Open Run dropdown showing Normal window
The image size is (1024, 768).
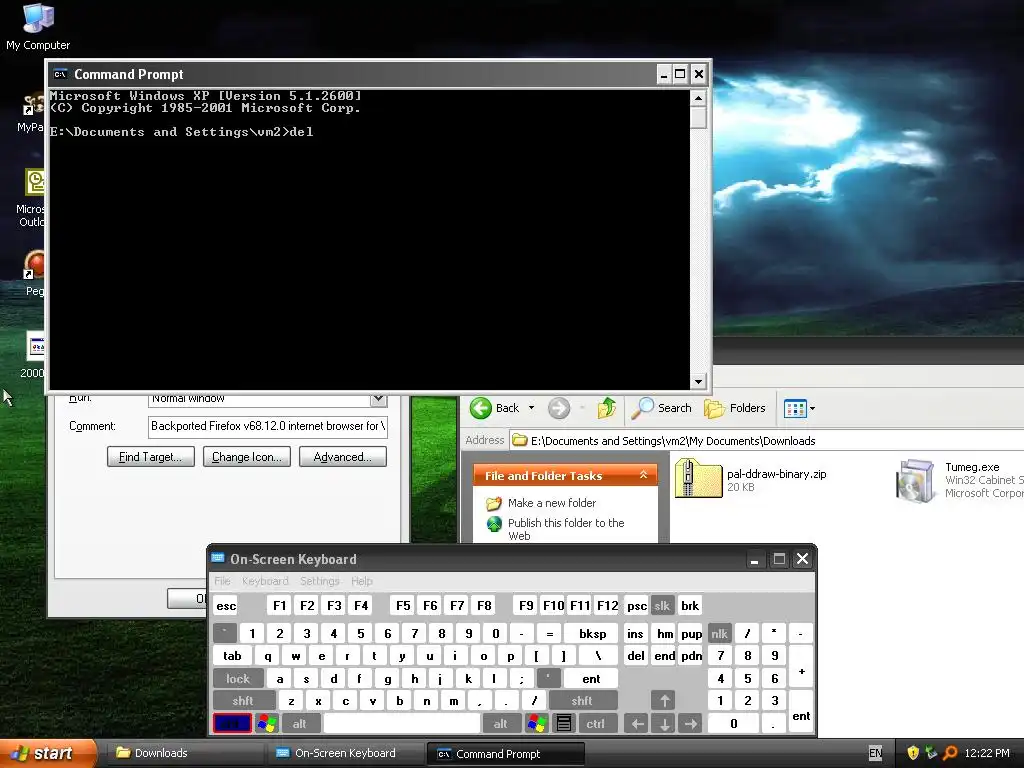(x=379, y=398)
